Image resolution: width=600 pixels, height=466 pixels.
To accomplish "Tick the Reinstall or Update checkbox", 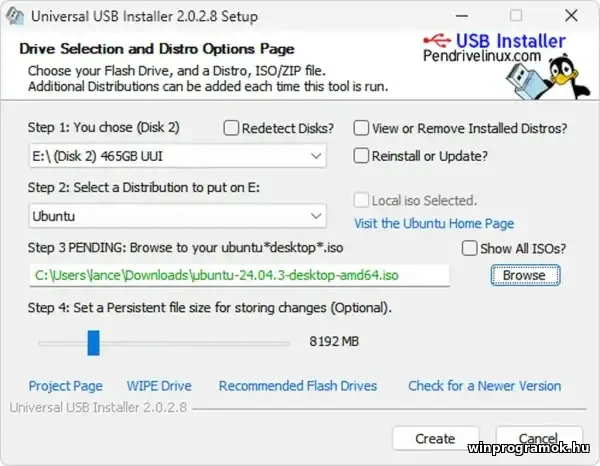I will click(361, 156).
